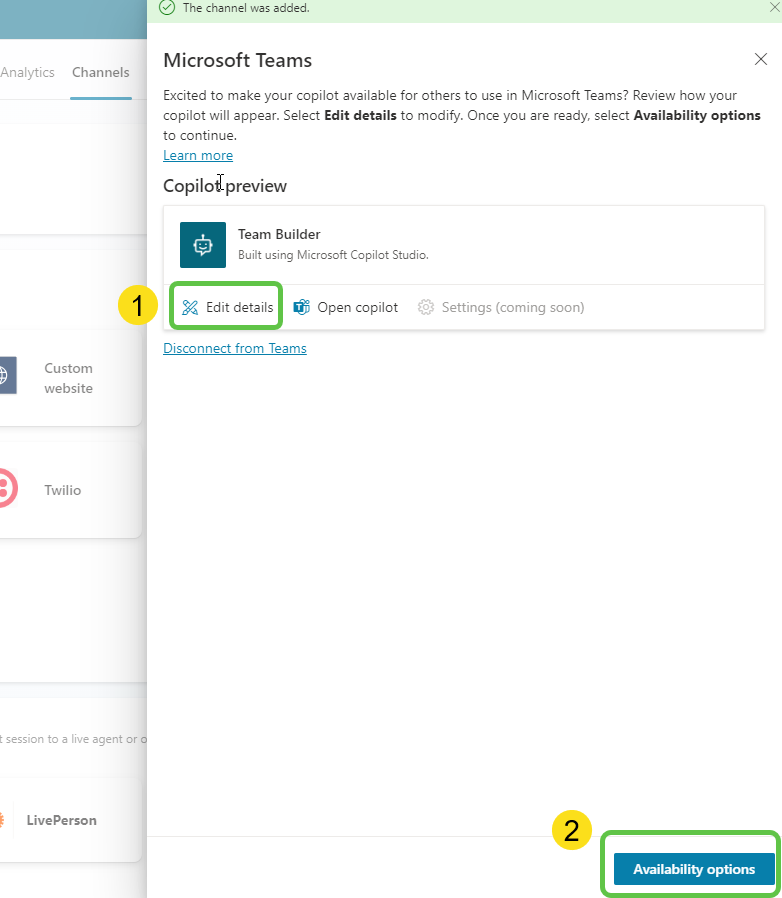
Task: Select the Twilio channel icon
Action: coord(6,488)
